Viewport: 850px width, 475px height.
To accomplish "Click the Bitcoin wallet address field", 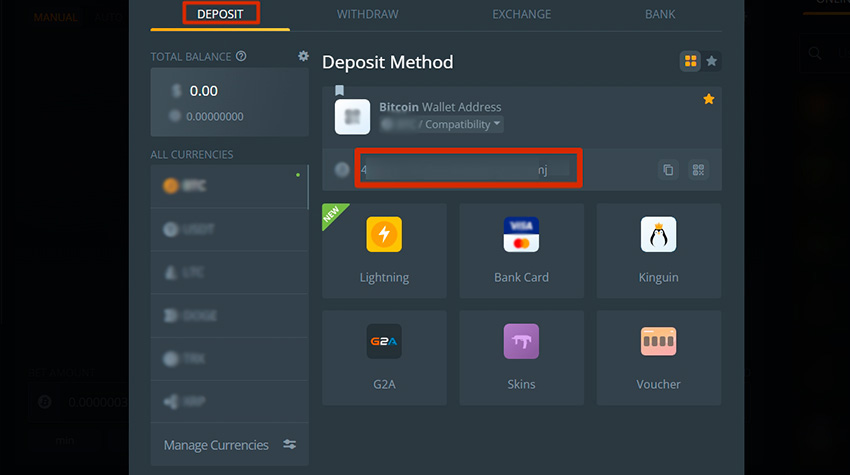I will [x=468, y=170].
